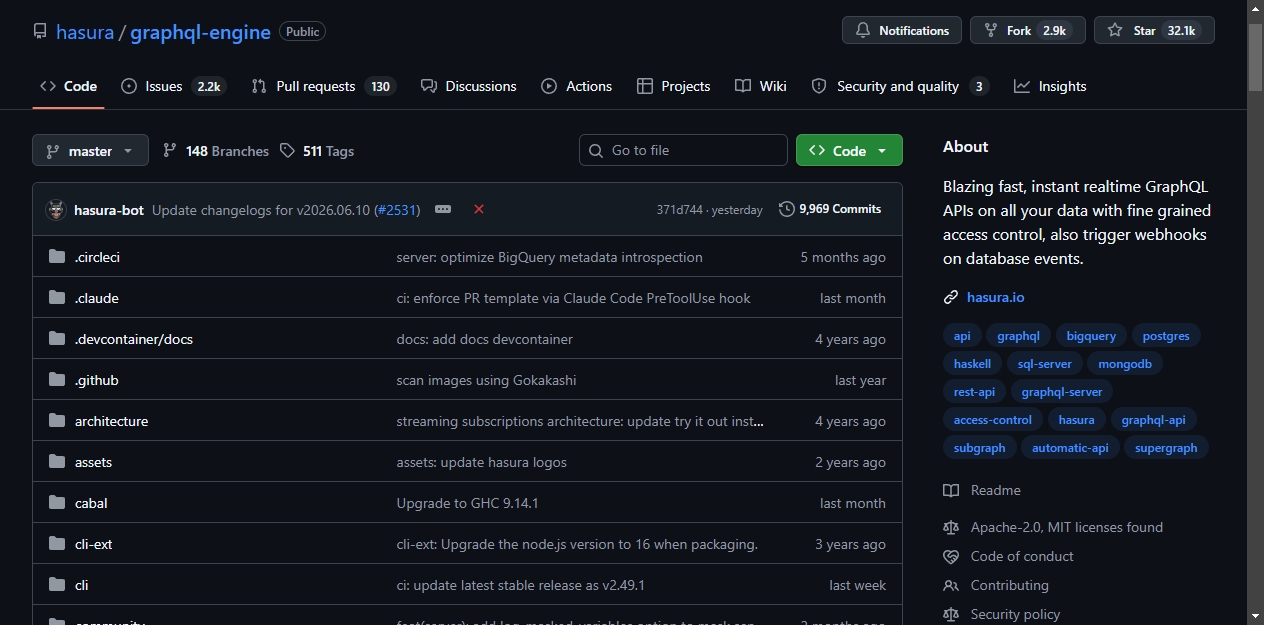Viewport: 1264px width, 625px height.
Task: Open Security and quality tab
Action: [900, 86]
